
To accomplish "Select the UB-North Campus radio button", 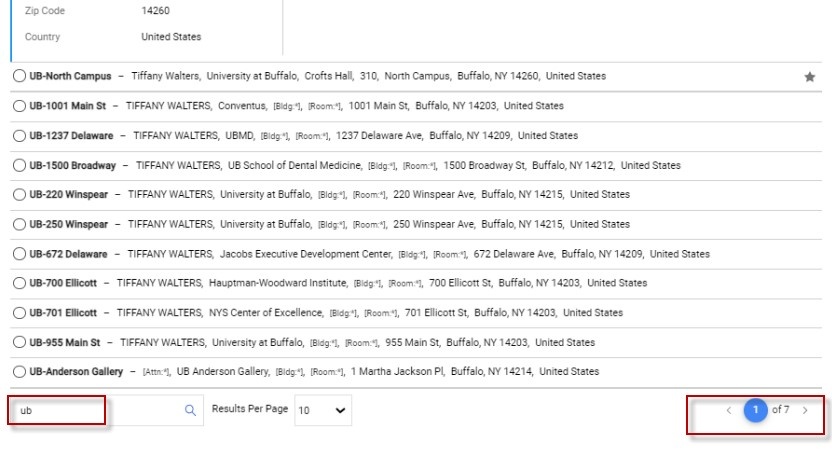I will (20, 76).
